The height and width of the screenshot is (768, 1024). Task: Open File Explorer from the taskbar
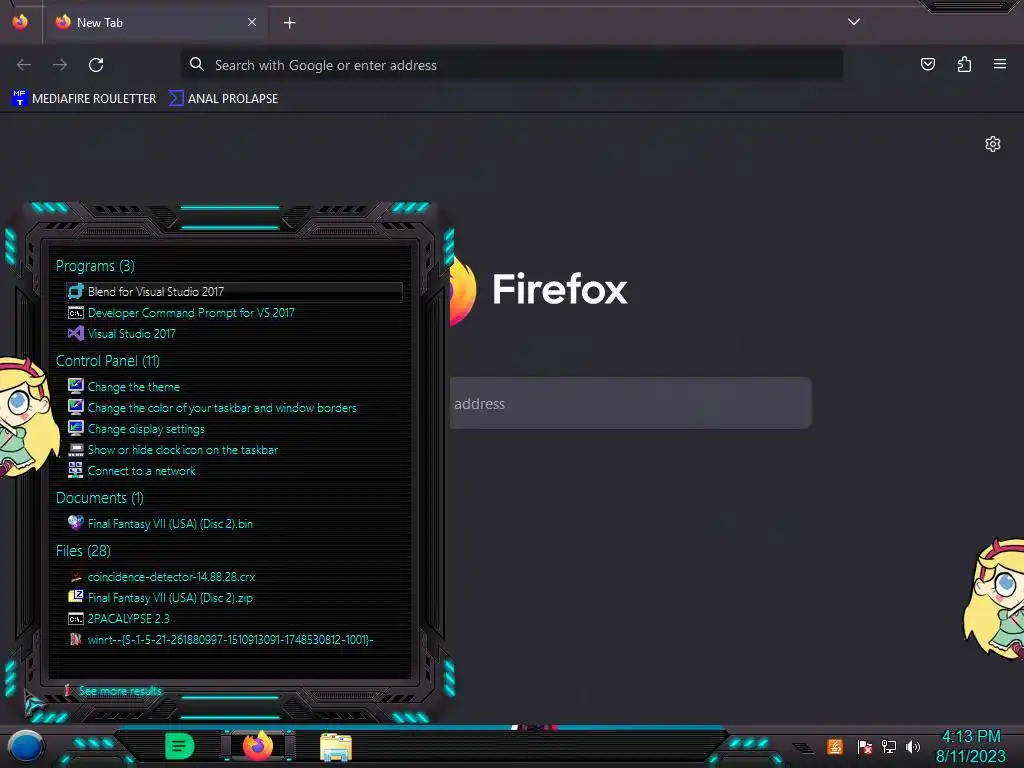point(336,747)
